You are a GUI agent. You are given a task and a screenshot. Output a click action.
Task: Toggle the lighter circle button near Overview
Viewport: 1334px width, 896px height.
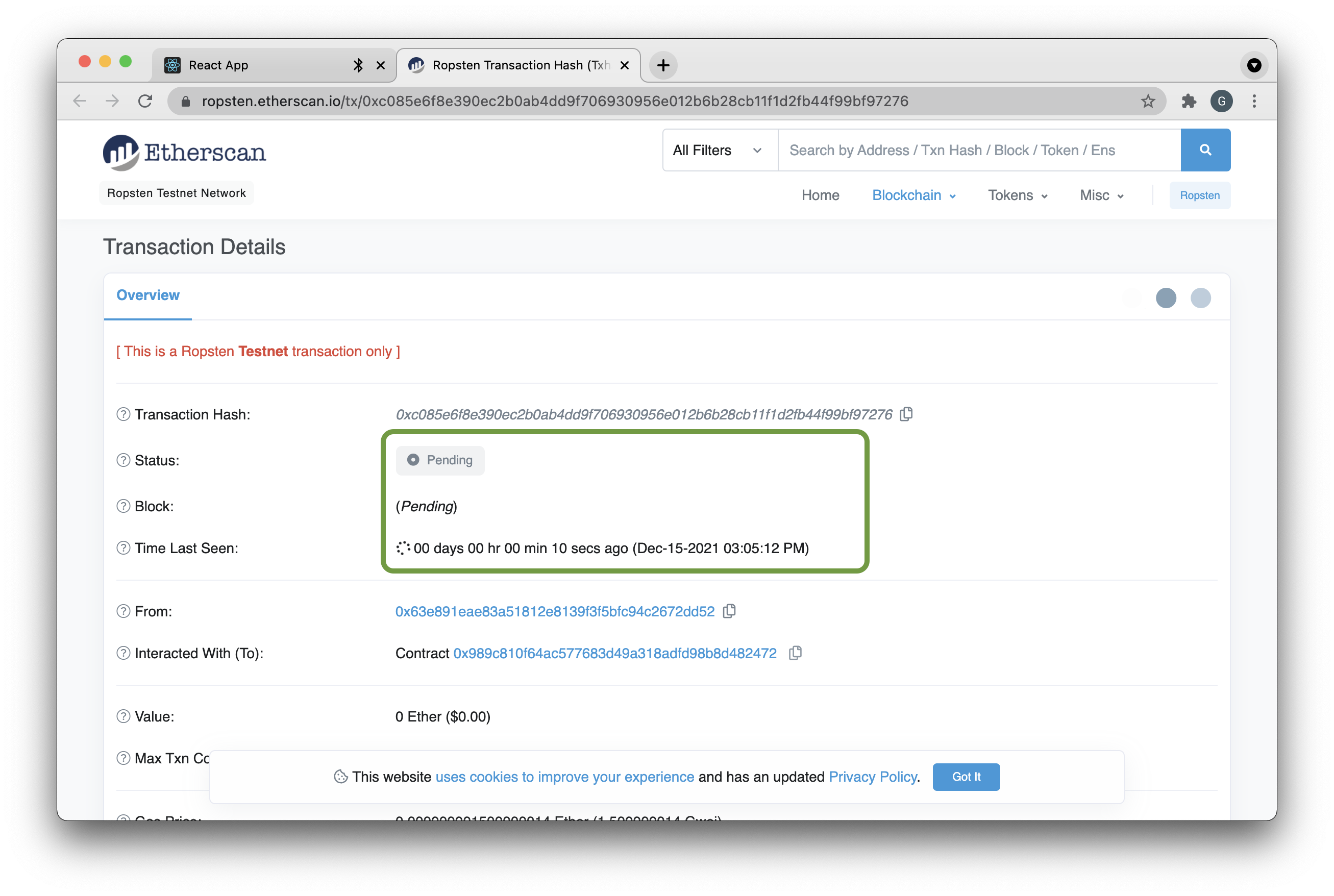[x=1201, y=297]
